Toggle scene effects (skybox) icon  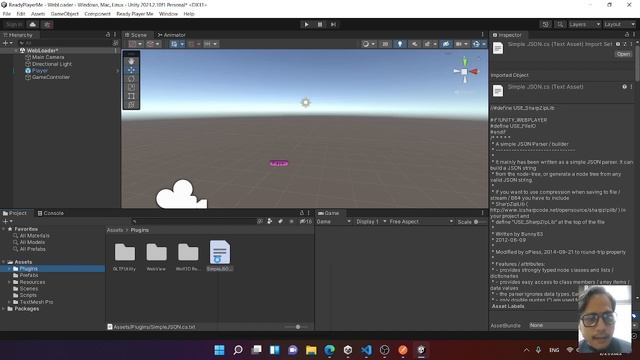[427, 44]
